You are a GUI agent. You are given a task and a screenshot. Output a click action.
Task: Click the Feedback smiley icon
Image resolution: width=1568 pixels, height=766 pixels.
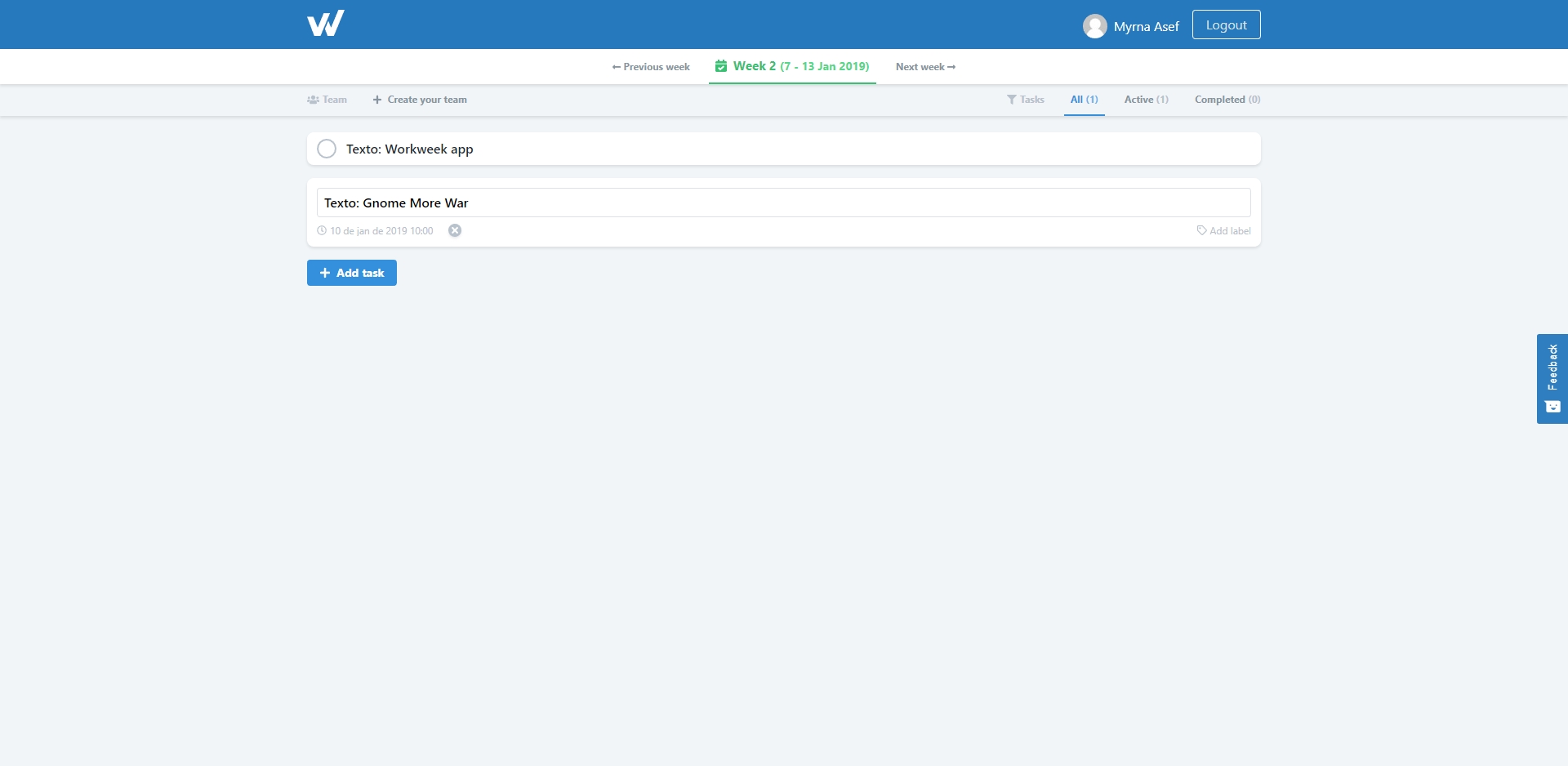(1552, 407)
